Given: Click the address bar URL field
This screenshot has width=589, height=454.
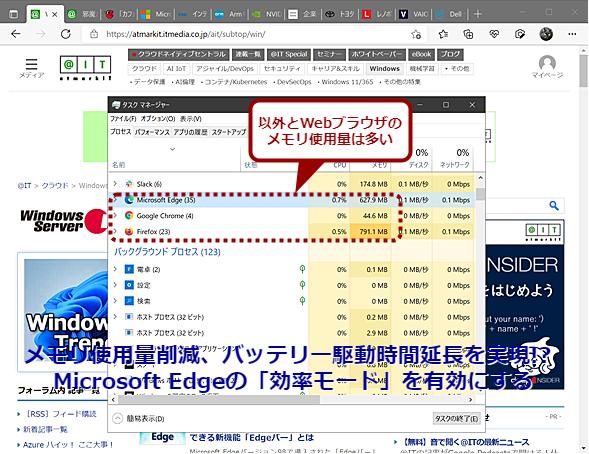Looking at the screenshot, I should pyautogui.click(x=248, y=35).
